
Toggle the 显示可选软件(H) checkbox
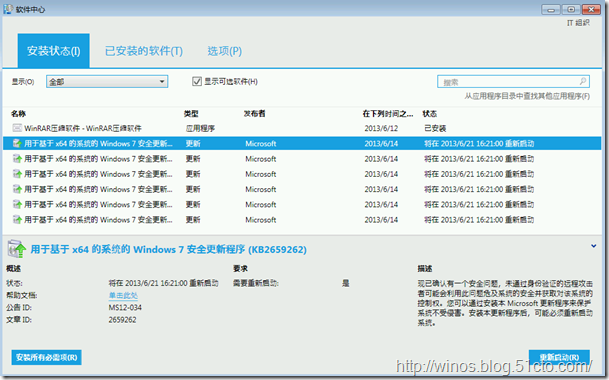tap(197, 82)
